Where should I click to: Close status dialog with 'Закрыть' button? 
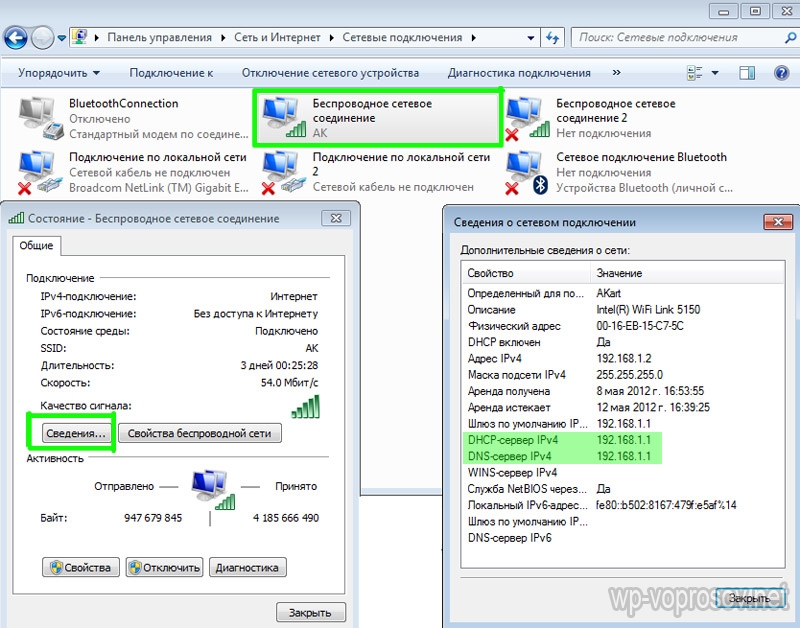[x=311, y=612]
